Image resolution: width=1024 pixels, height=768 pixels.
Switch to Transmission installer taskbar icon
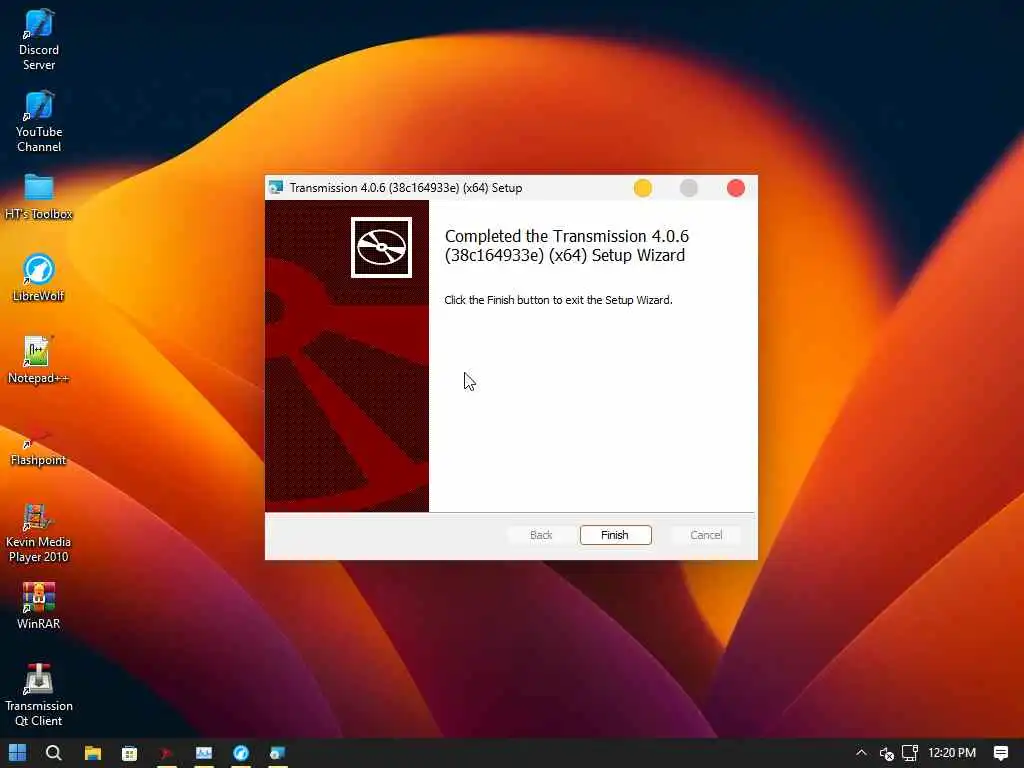tap(278, 753)
